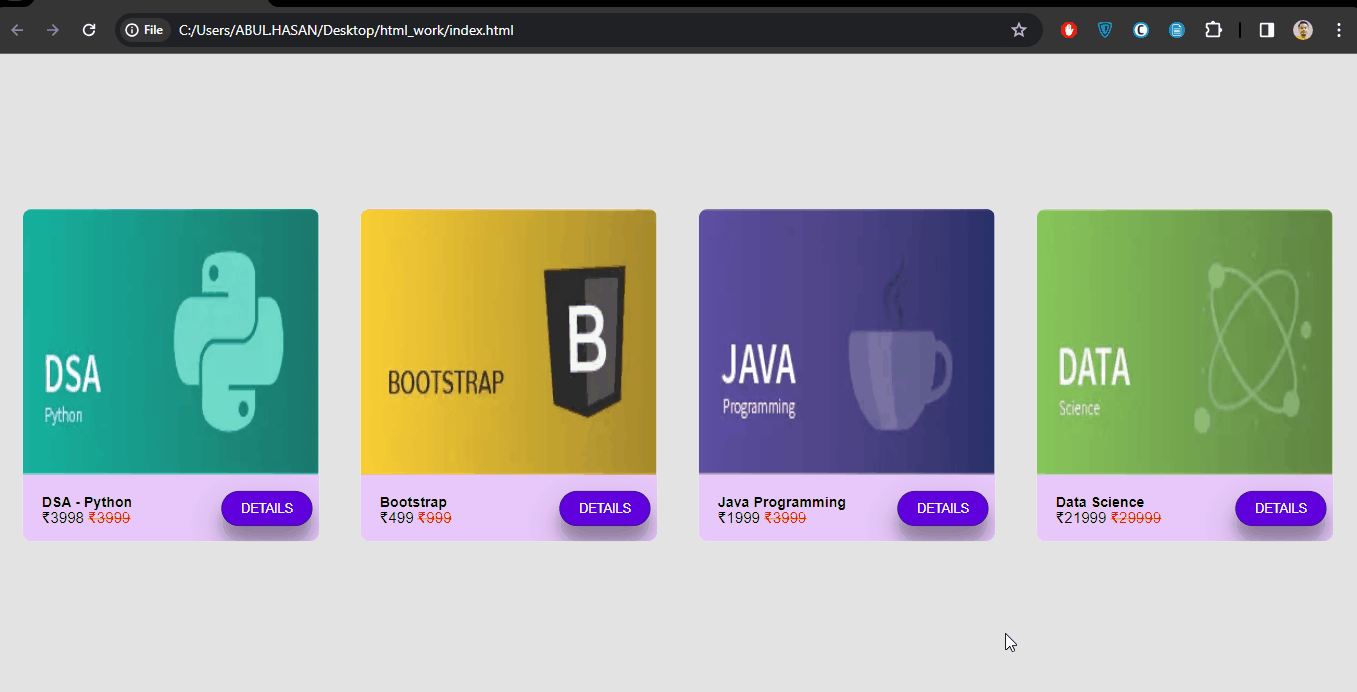The image size is (1357, 692).
Task: Click the 'Java Programming' course title
Action: point(782,502)
